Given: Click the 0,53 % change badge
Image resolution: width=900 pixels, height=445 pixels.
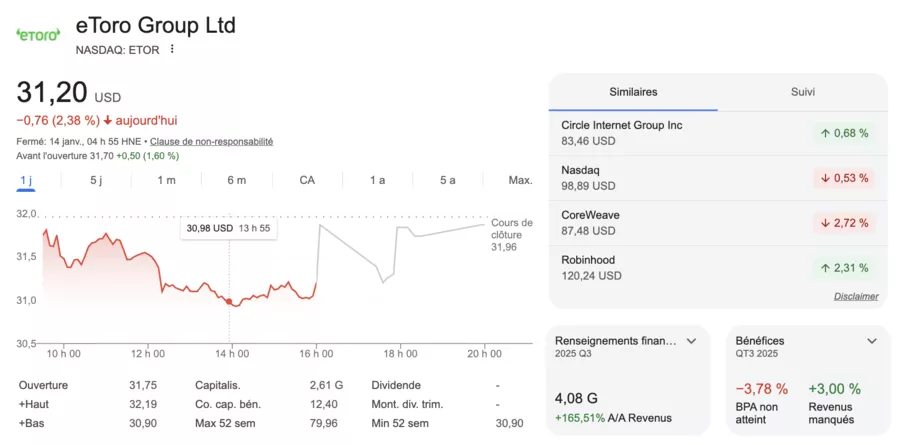Looking at the screenshot, I should click(844, 178).
